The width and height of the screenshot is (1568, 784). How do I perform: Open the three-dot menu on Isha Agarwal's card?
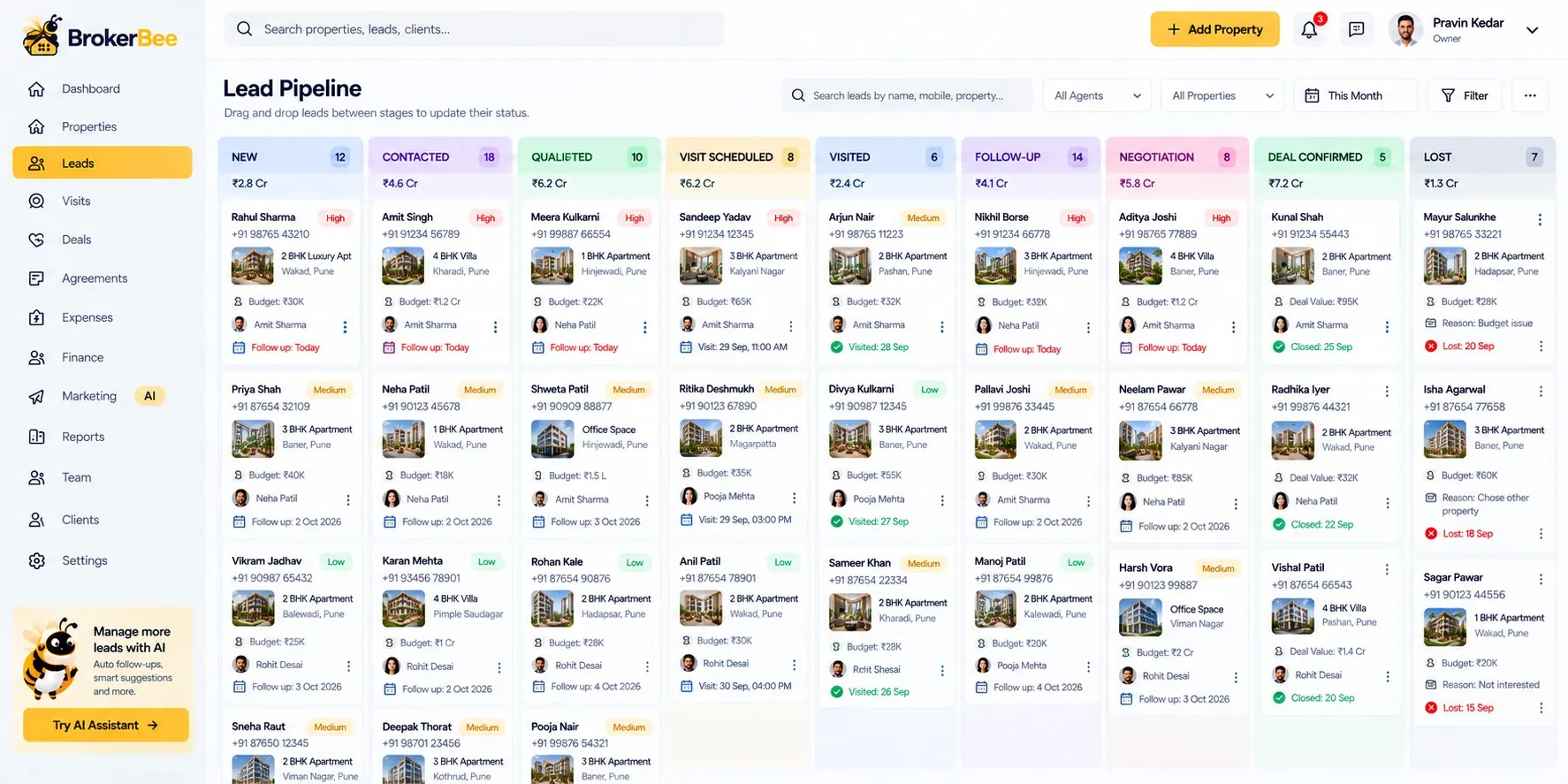click(x=1541, y=392)
